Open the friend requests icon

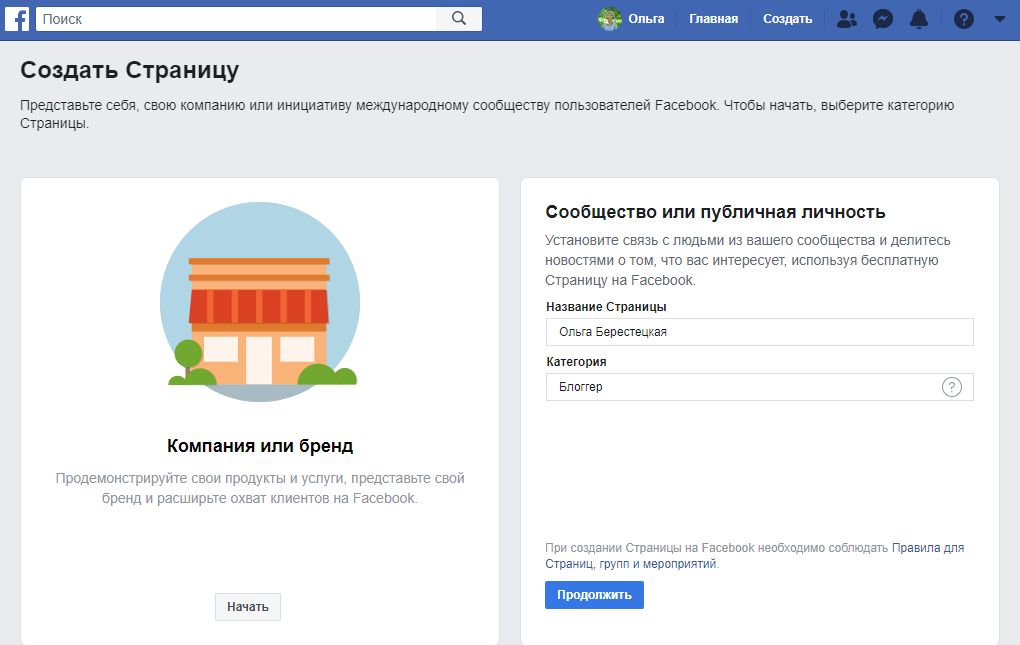click(846, 19)
